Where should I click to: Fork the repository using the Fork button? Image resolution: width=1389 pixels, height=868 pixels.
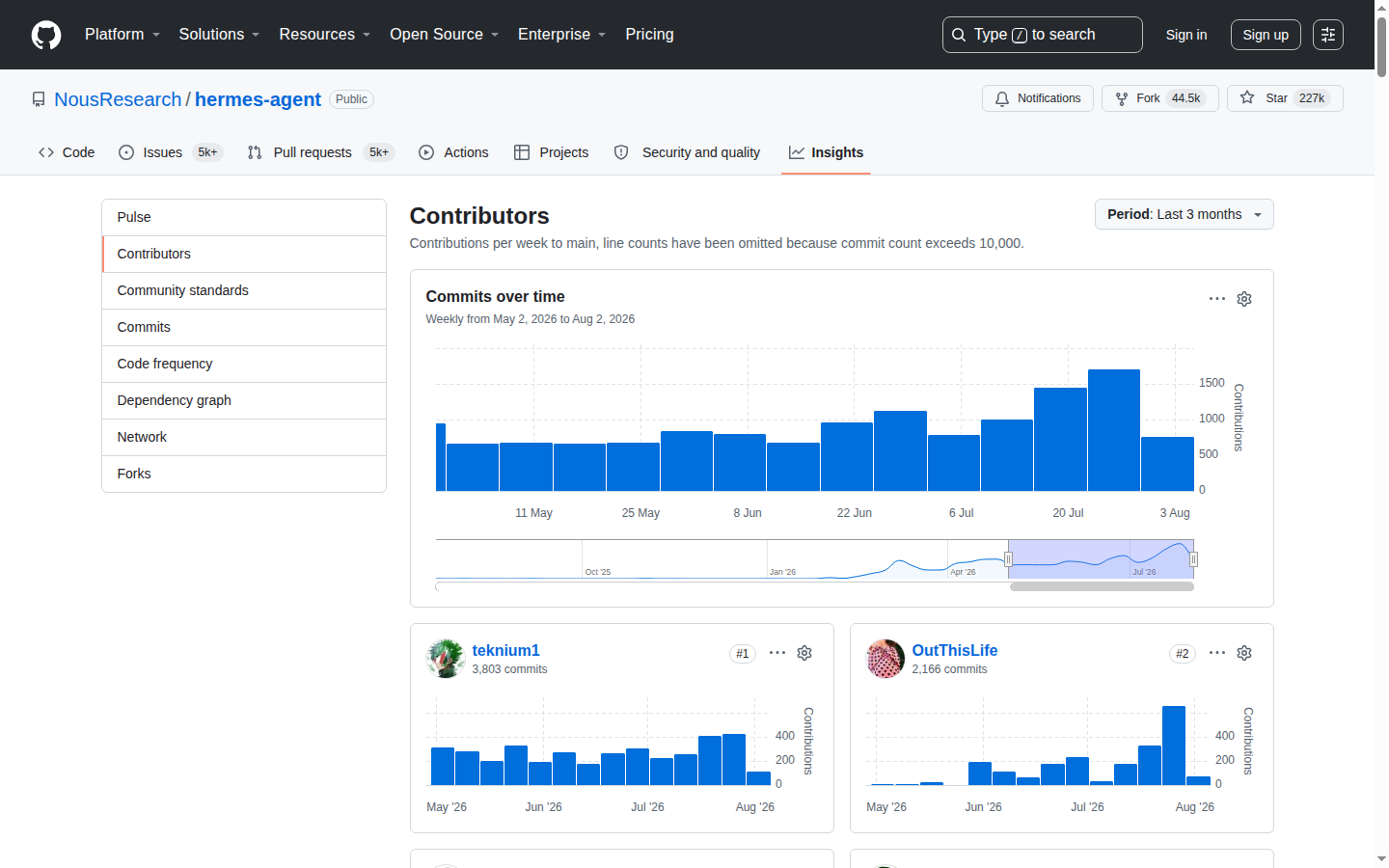click(1160, 98)
